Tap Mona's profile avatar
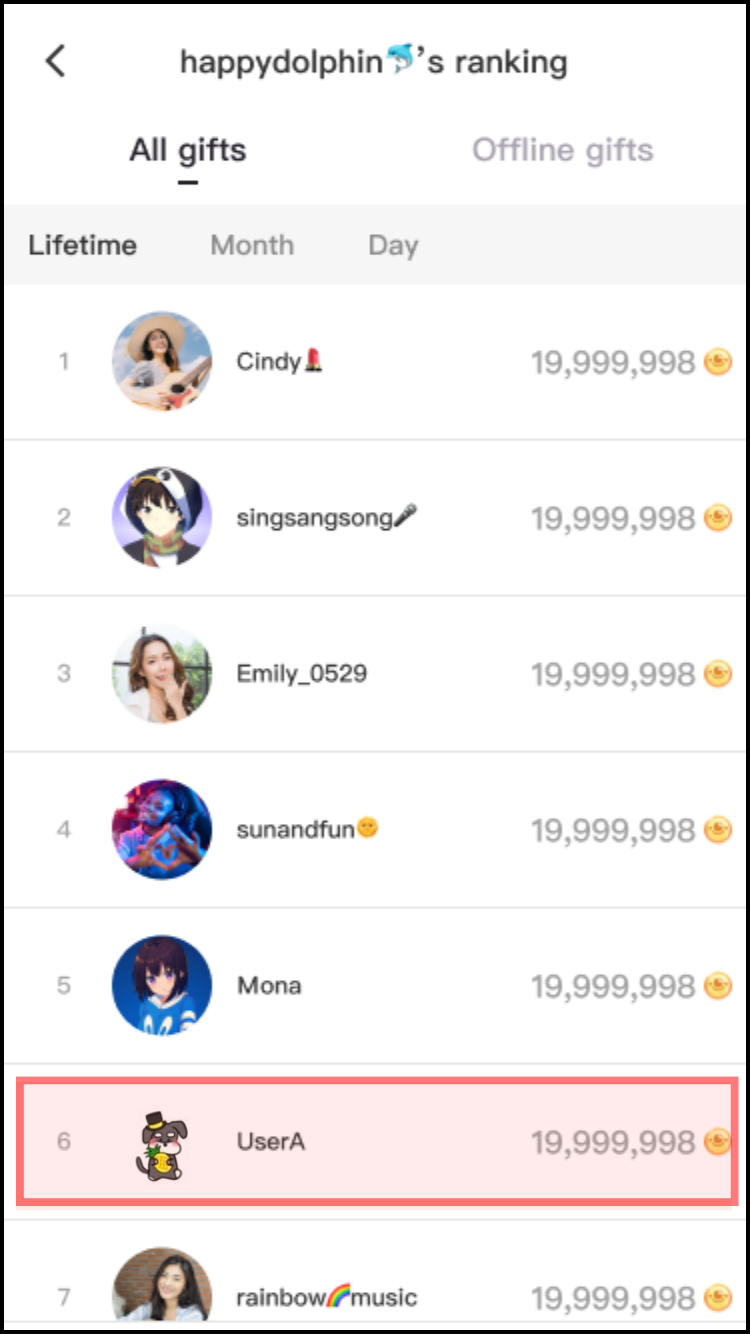The width and height of the screenshot is (750, 1334). 162,985
